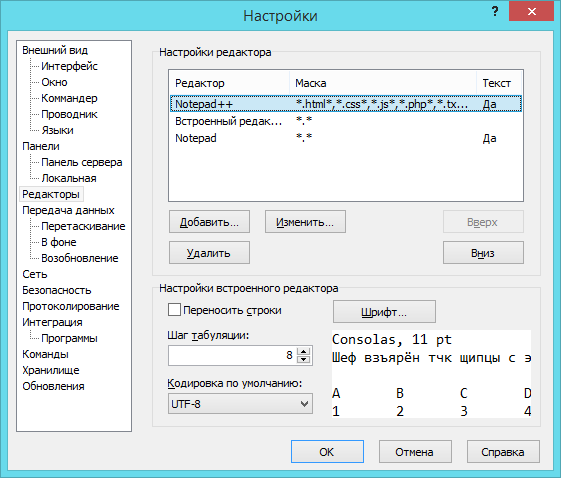Click the Изменить... button
561x478 pixels.
point(305,222)
